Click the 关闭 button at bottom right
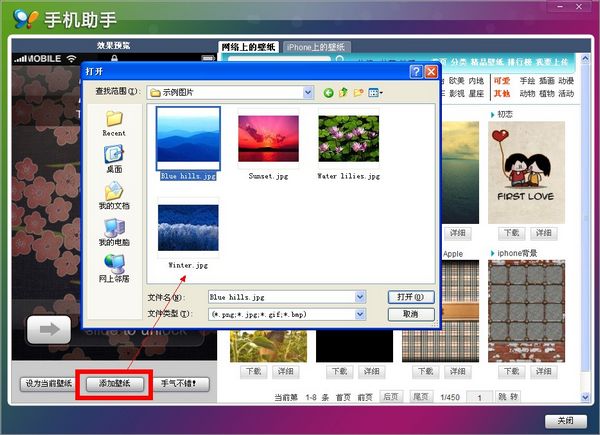Screen dimensions: 600x435 pos(566,421)
